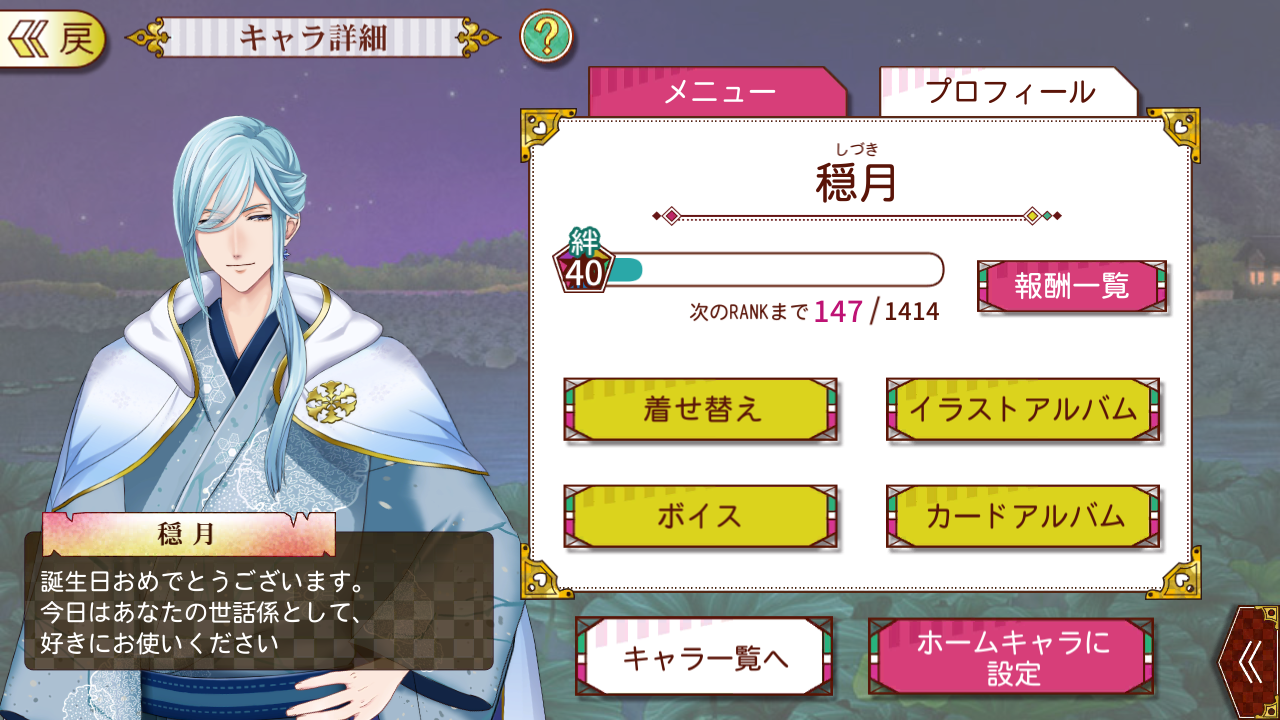Go back with the 戻 button

[52, 39]
